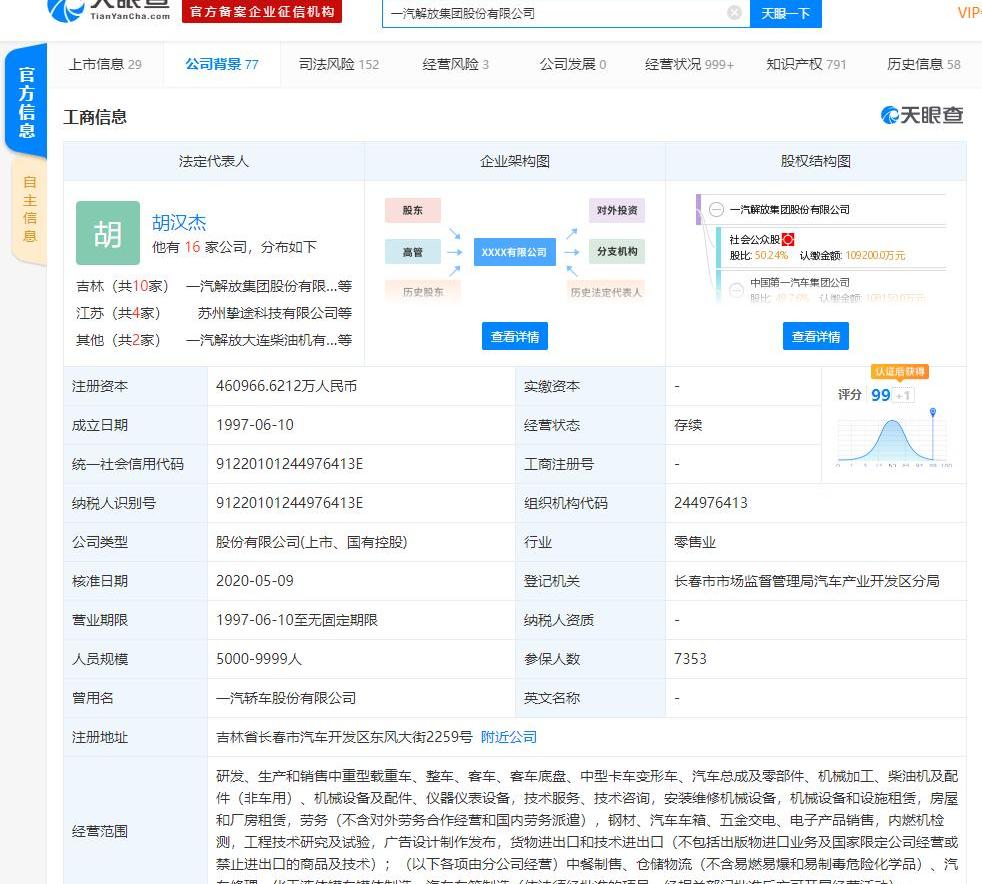Click the Tianyancha logo in the top-left corner
Image resolution: width=982 pixels, height=884 pixels.
tap(65, 14)
